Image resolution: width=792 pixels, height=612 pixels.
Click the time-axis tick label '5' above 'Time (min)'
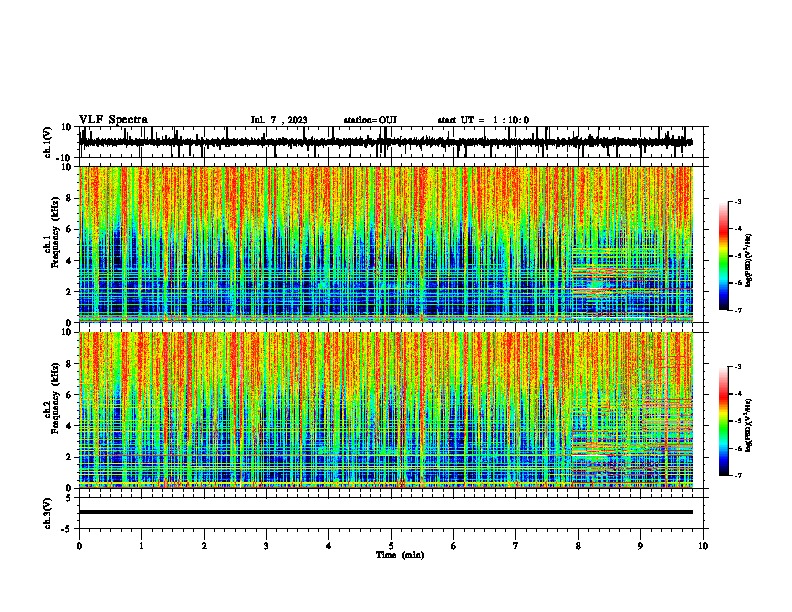click(x=391, y=546)
